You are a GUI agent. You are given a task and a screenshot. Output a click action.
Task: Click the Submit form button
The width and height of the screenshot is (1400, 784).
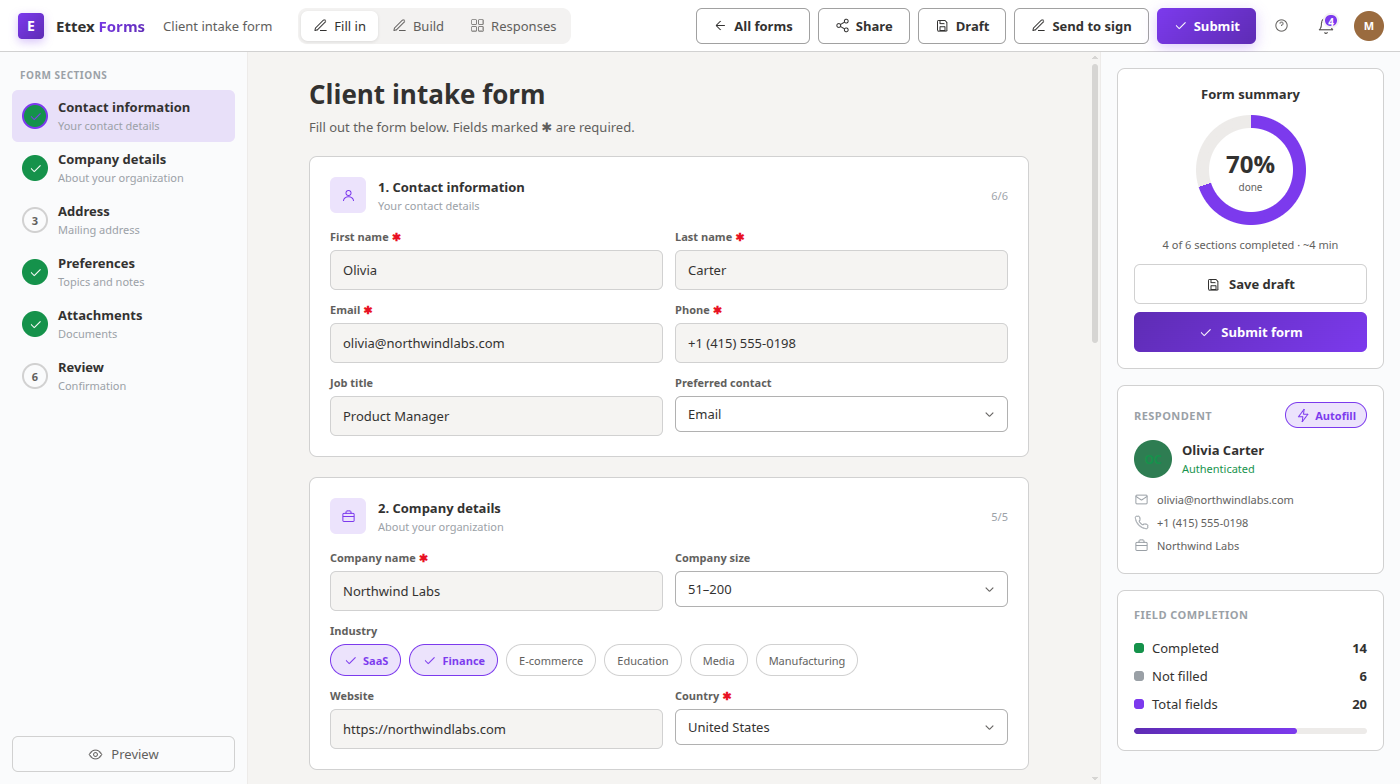point(1250,332)
